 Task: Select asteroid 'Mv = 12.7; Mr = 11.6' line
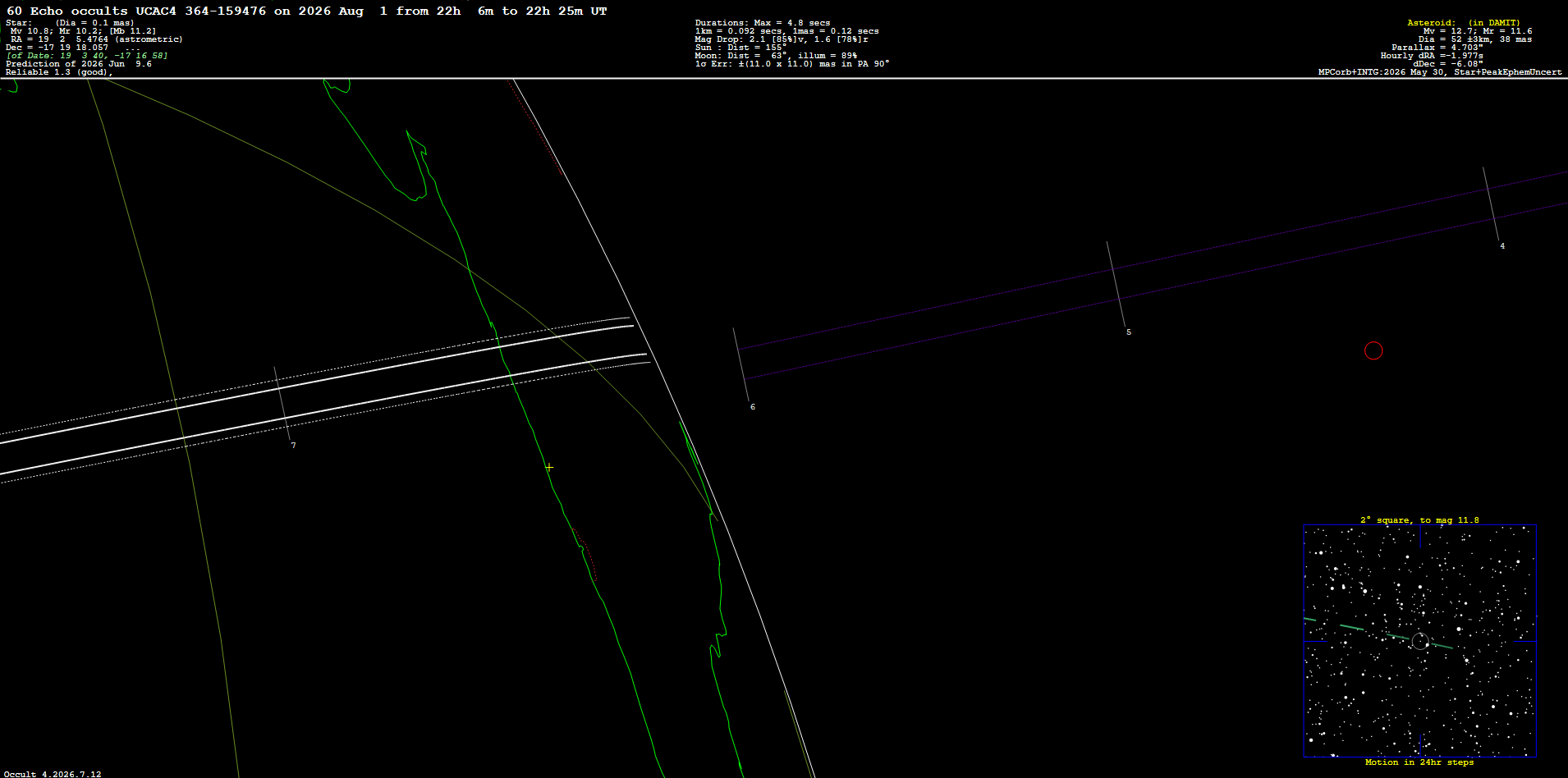point(1478,31)
